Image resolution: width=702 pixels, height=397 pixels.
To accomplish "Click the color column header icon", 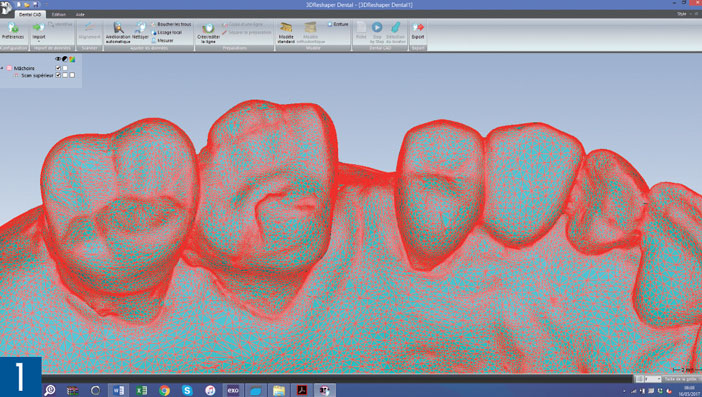I will pos(72,59).
